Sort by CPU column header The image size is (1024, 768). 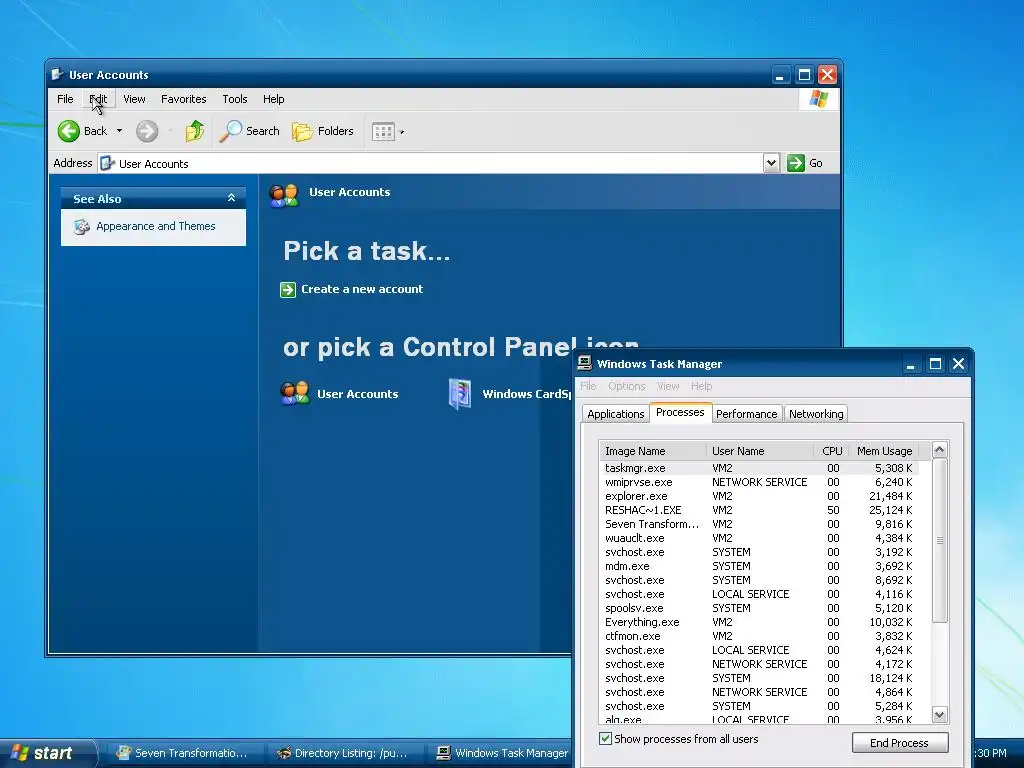click(831, 451)
